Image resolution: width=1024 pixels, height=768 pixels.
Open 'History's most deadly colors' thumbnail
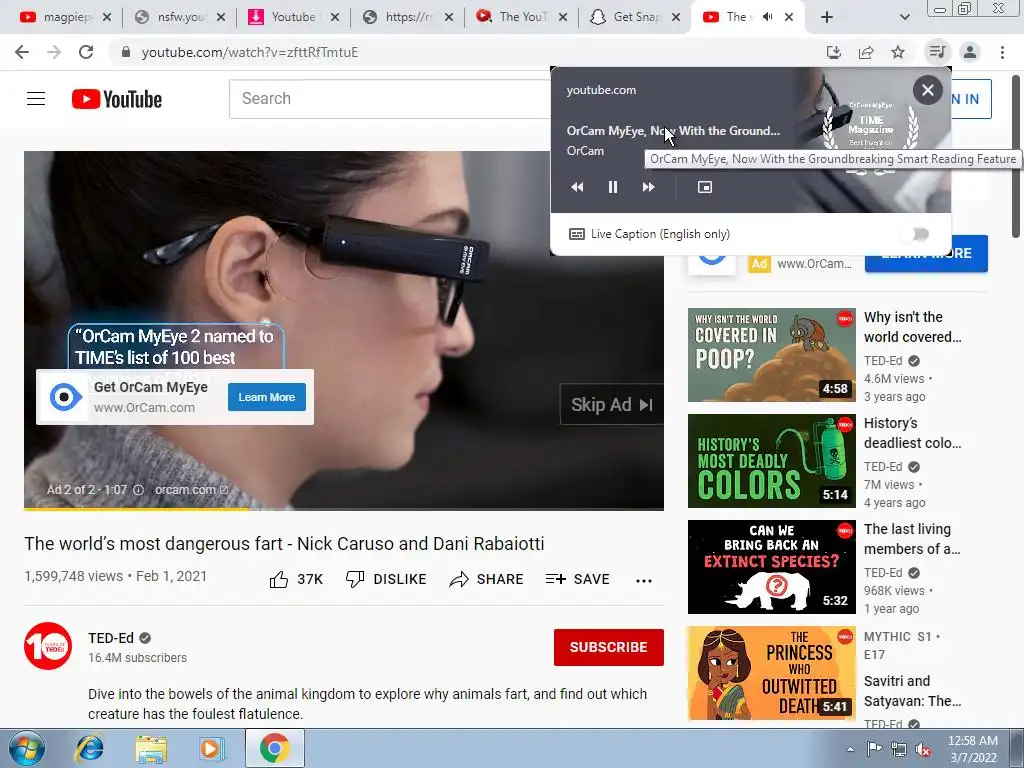pos(771,460)
